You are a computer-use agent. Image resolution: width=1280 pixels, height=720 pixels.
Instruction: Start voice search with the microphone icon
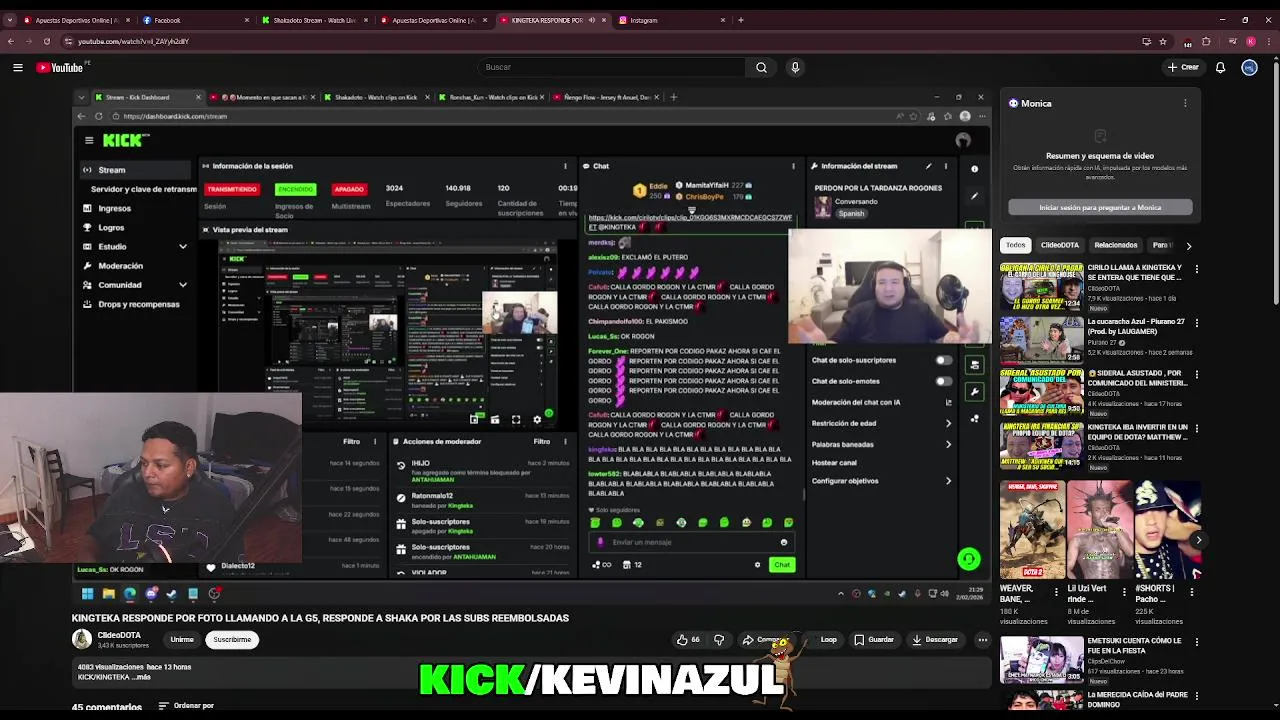[x=795, y=67]
